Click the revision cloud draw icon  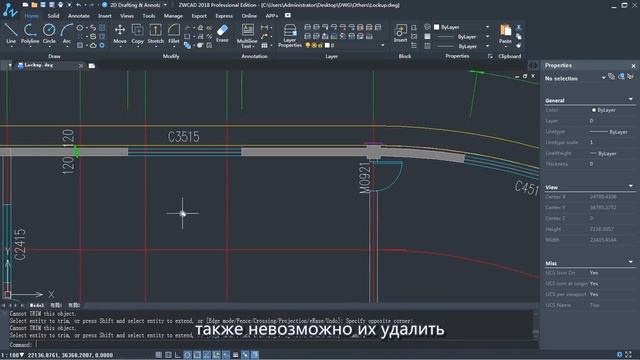click(93, 45)
